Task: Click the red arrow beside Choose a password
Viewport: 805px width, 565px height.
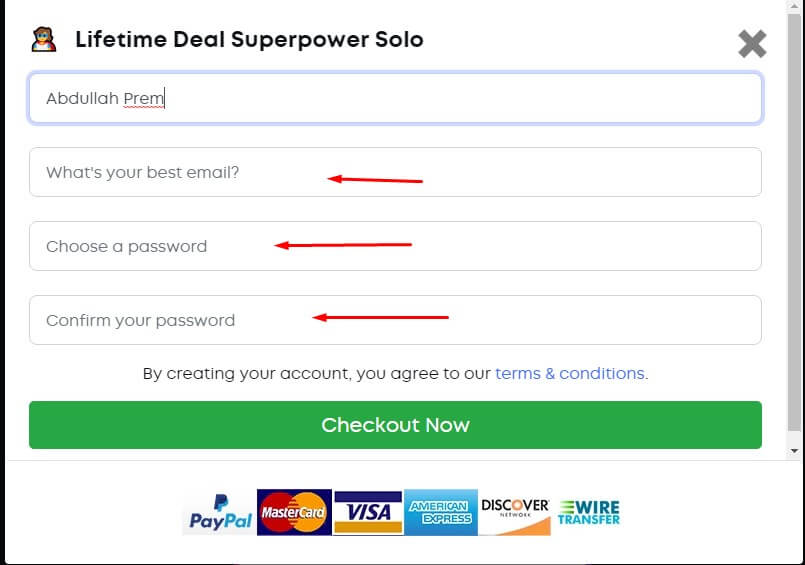Action: 343,245
